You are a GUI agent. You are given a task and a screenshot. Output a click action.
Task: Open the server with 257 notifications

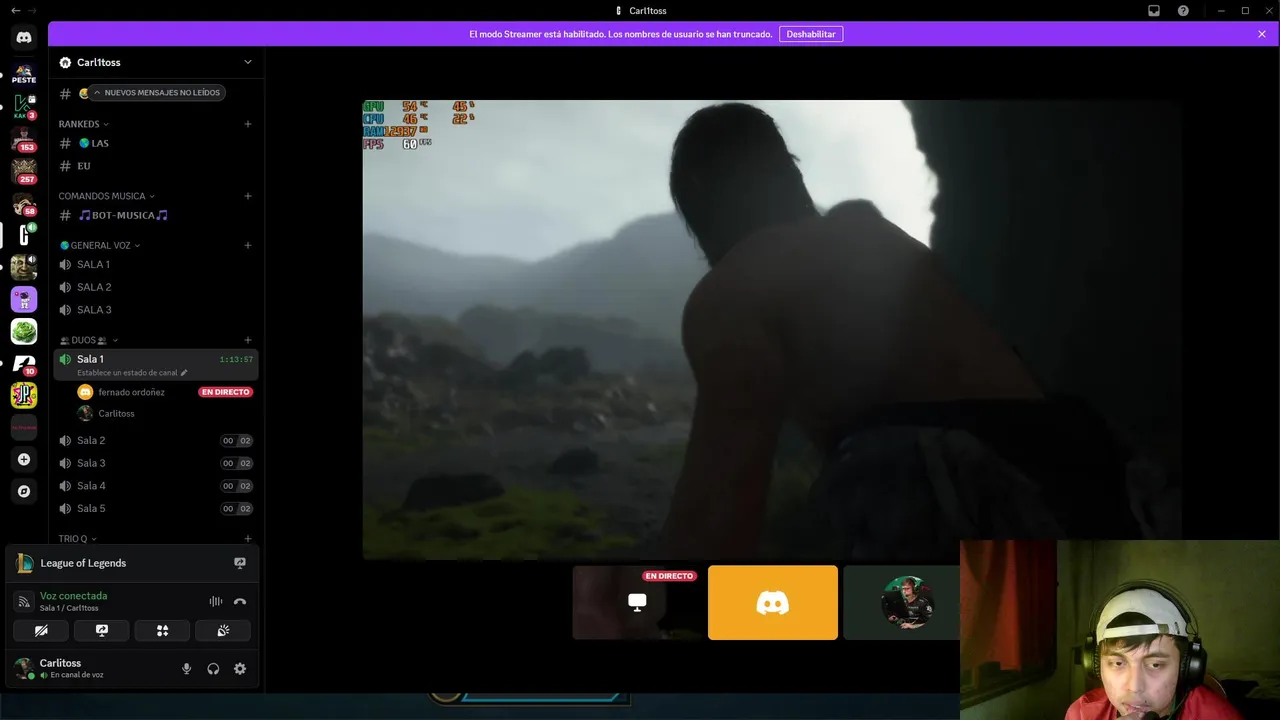point(24,171)
